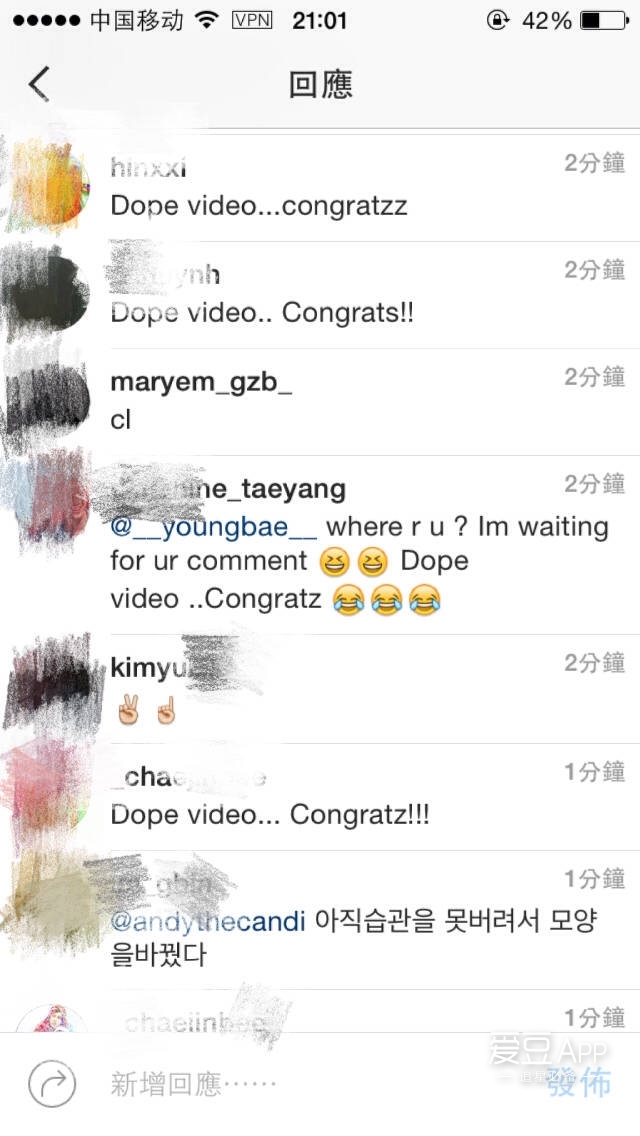Tap the rotation lock icon
640x1136 pixels.
pyautogui.click(x=497, y=20)
